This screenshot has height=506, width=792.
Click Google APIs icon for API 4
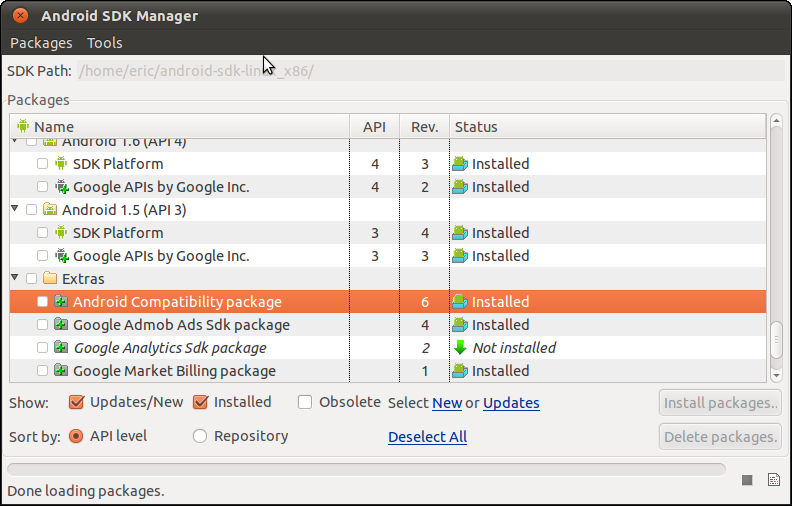click(x=62, y=186)
